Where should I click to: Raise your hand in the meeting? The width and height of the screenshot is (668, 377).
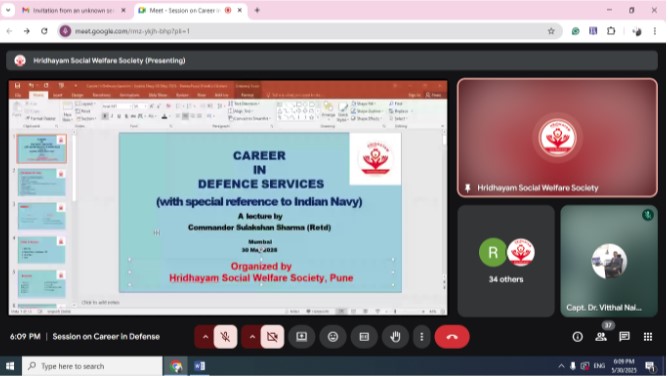tap(395, 337)
